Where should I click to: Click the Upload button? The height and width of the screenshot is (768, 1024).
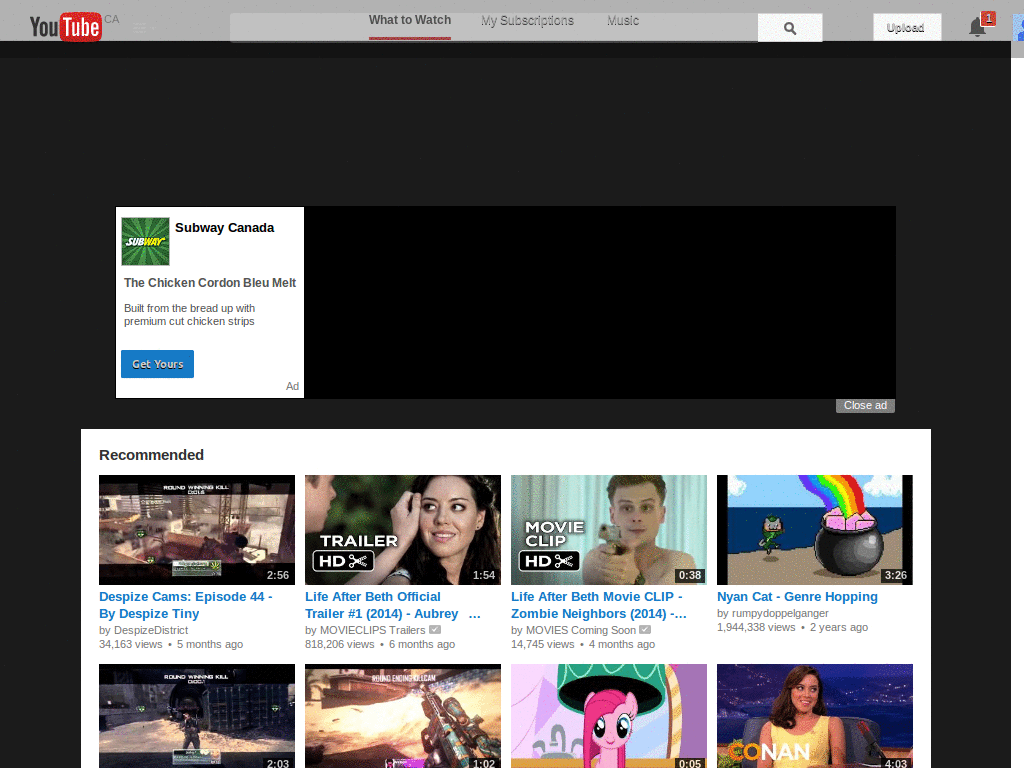pyautogui.click(x=907, y=27)
